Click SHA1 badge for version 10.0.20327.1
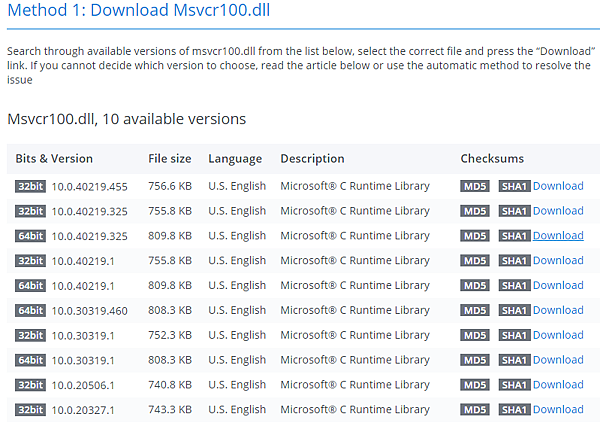This screenshot has width=600, height=423. [x=514, y=410]
